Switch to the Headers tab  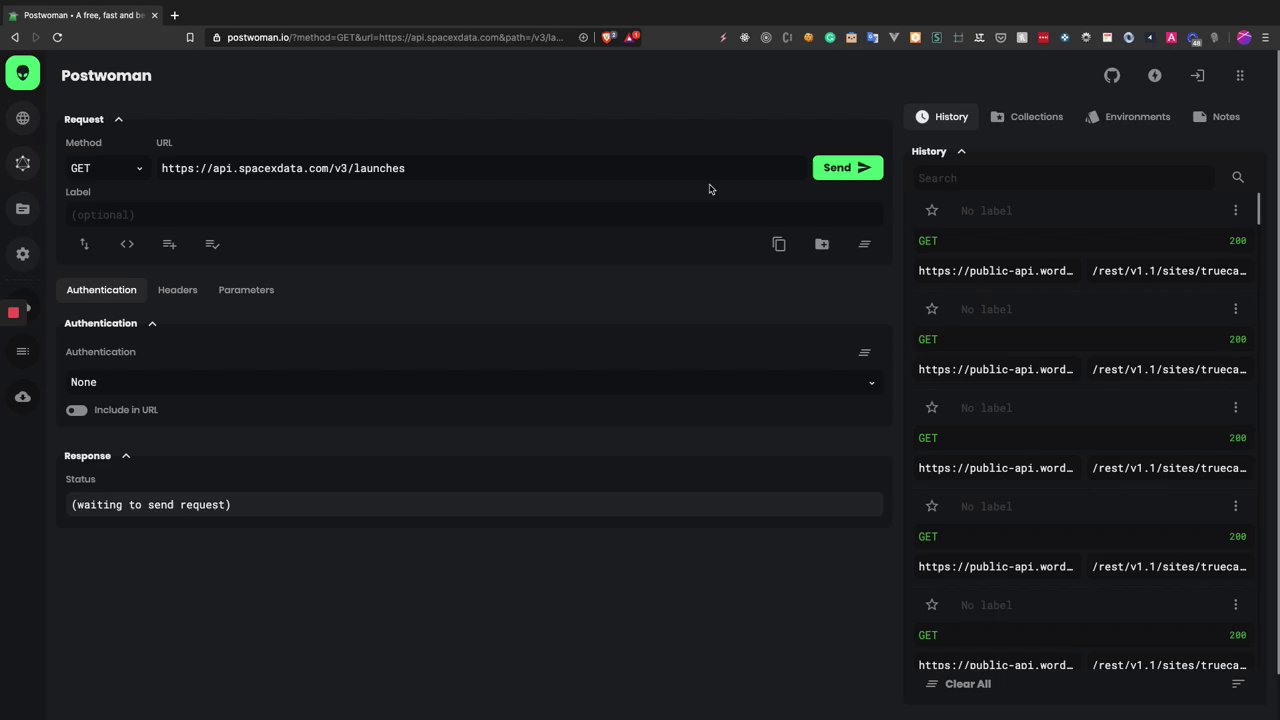177,290
